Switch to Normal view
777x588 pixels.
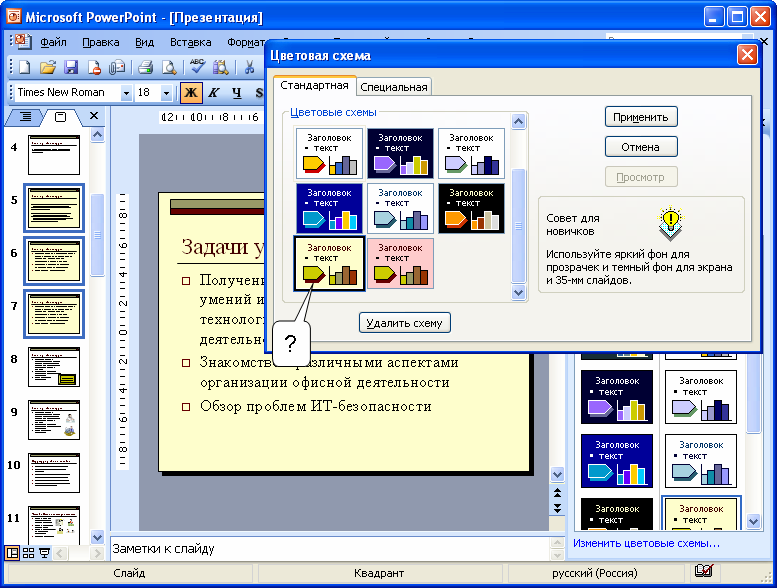click(x=12, y=553)
